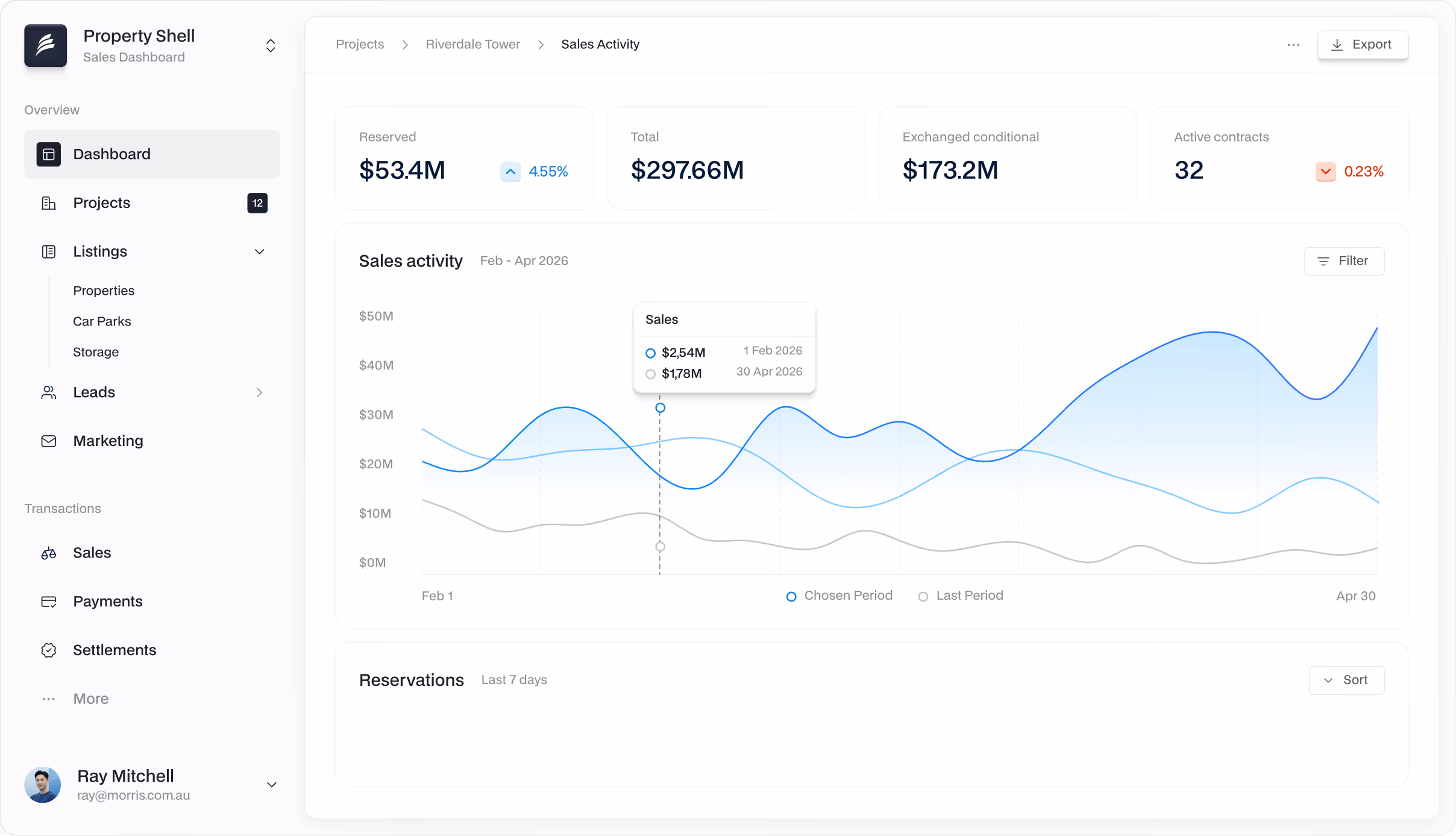The height and width of the screenshot is (836, 1456).
Task: Click the Payments card icon
Action: 49,602
